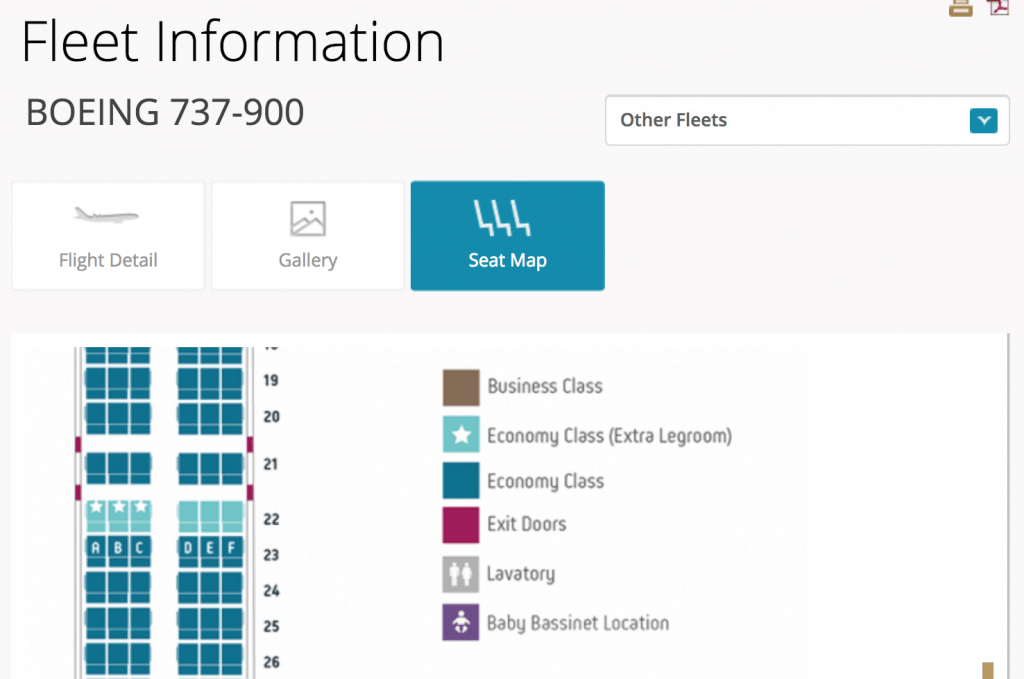Select seat 23A on the seat map

pyautogui.click(x=96, y=548)
